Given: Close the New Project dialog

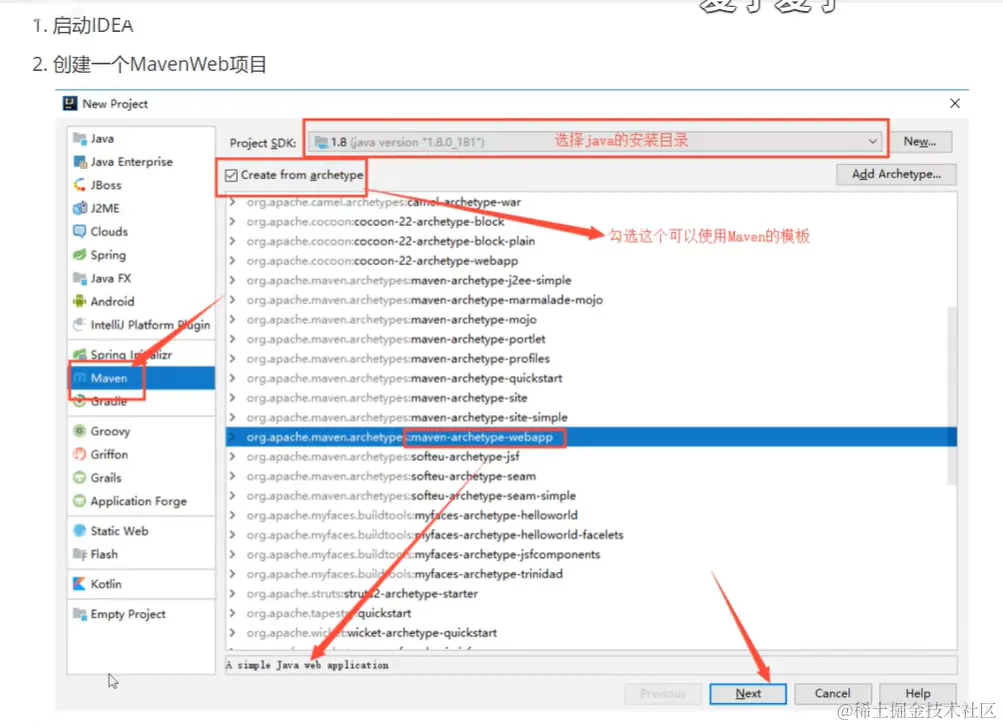Looking at the screenshot, I should 954,104.
